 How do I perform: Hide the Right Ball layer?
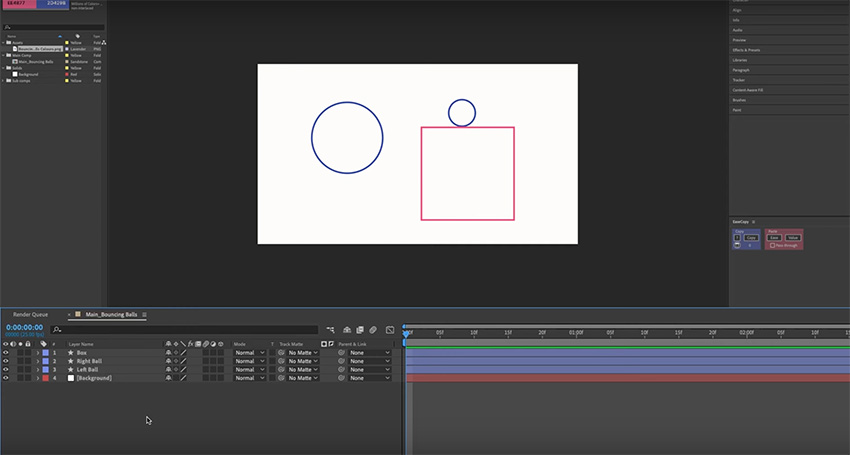pyautogui.click(x=6, y=361)
